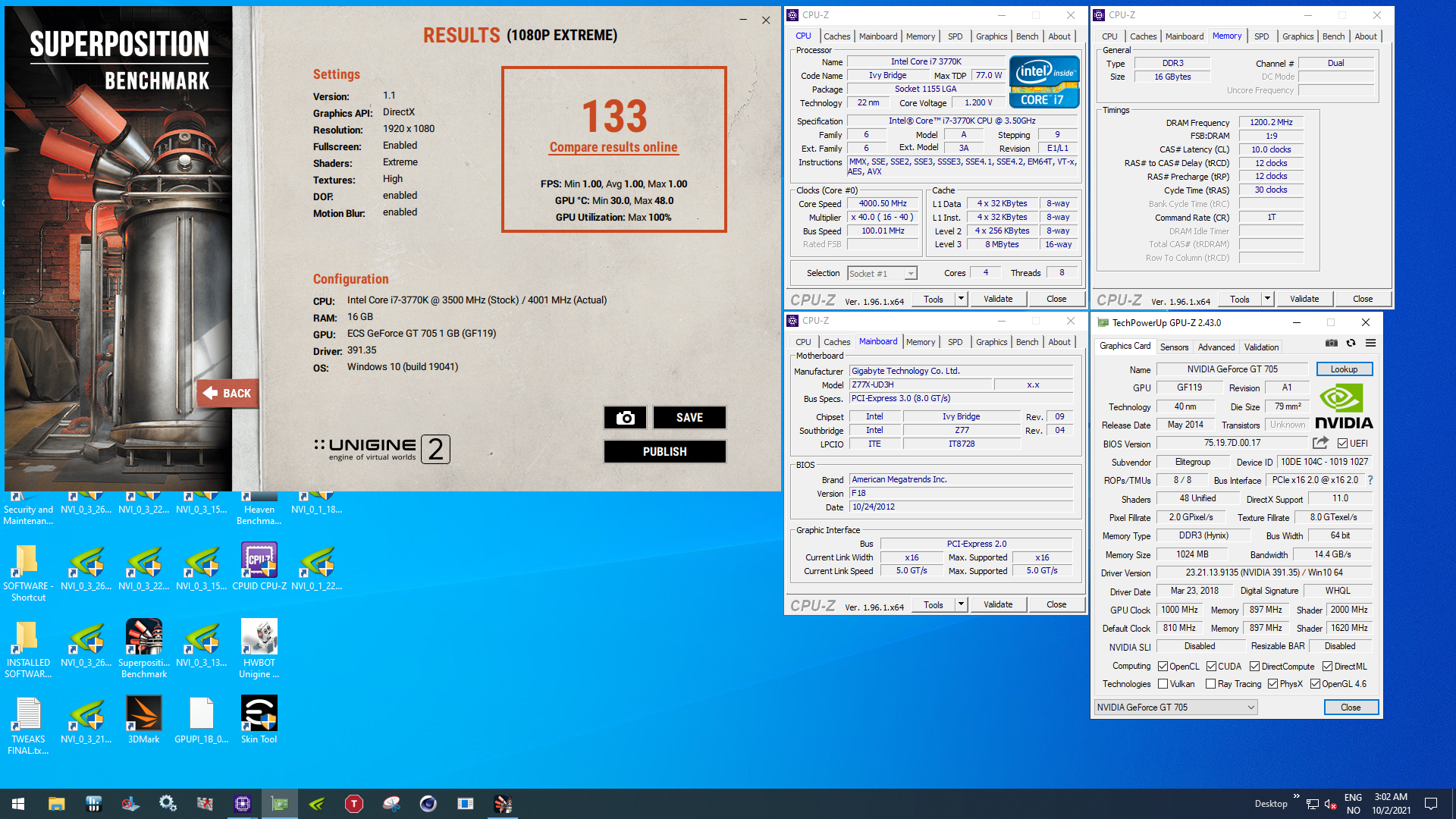Open the NVIDIA GeForce GT 705 GPU dropdown
Screen dimensions: 1456x819
coord(1175,708)
